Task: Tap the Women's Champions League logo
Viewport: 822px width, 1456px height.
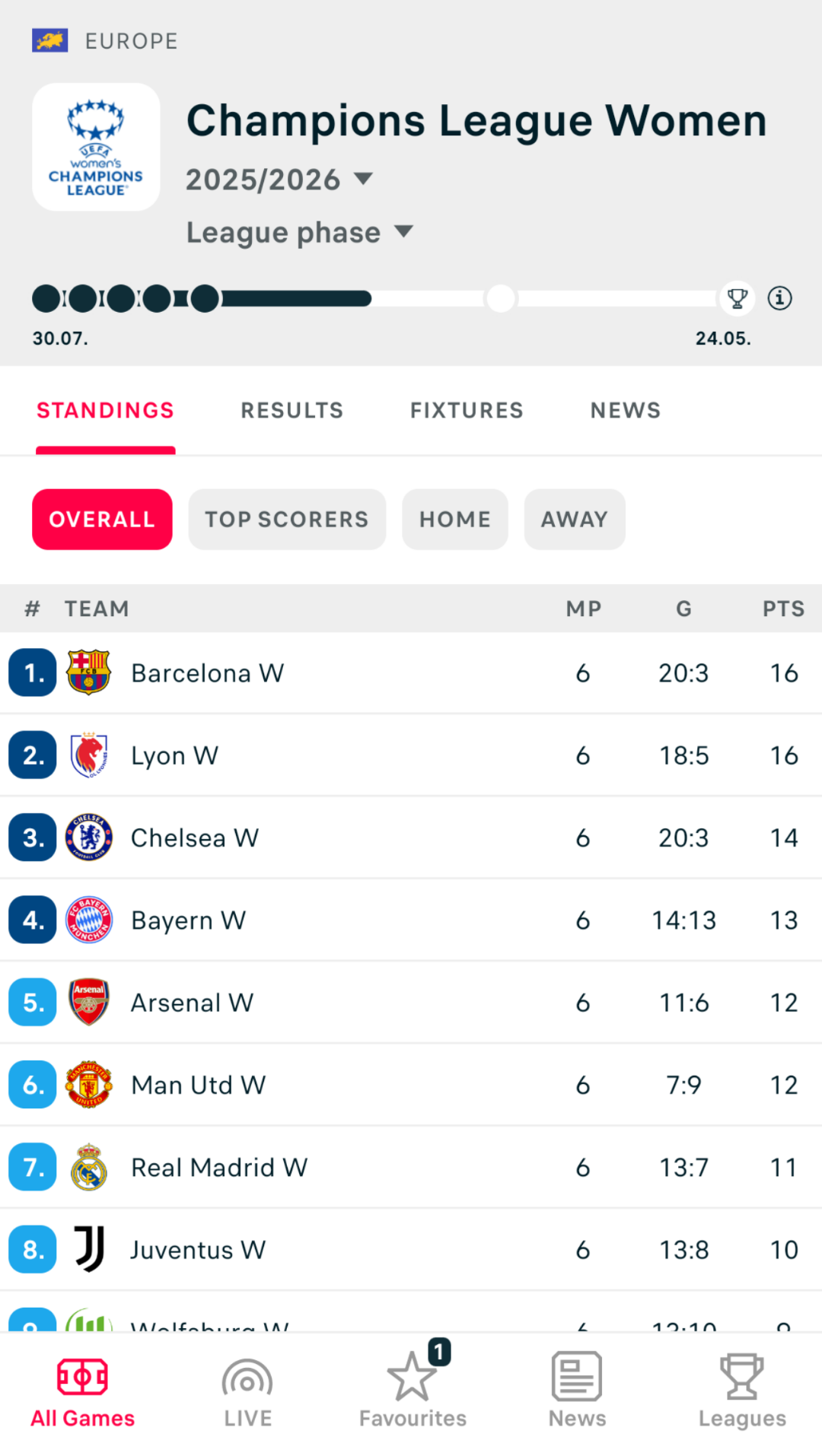Action: coord(96,147)
